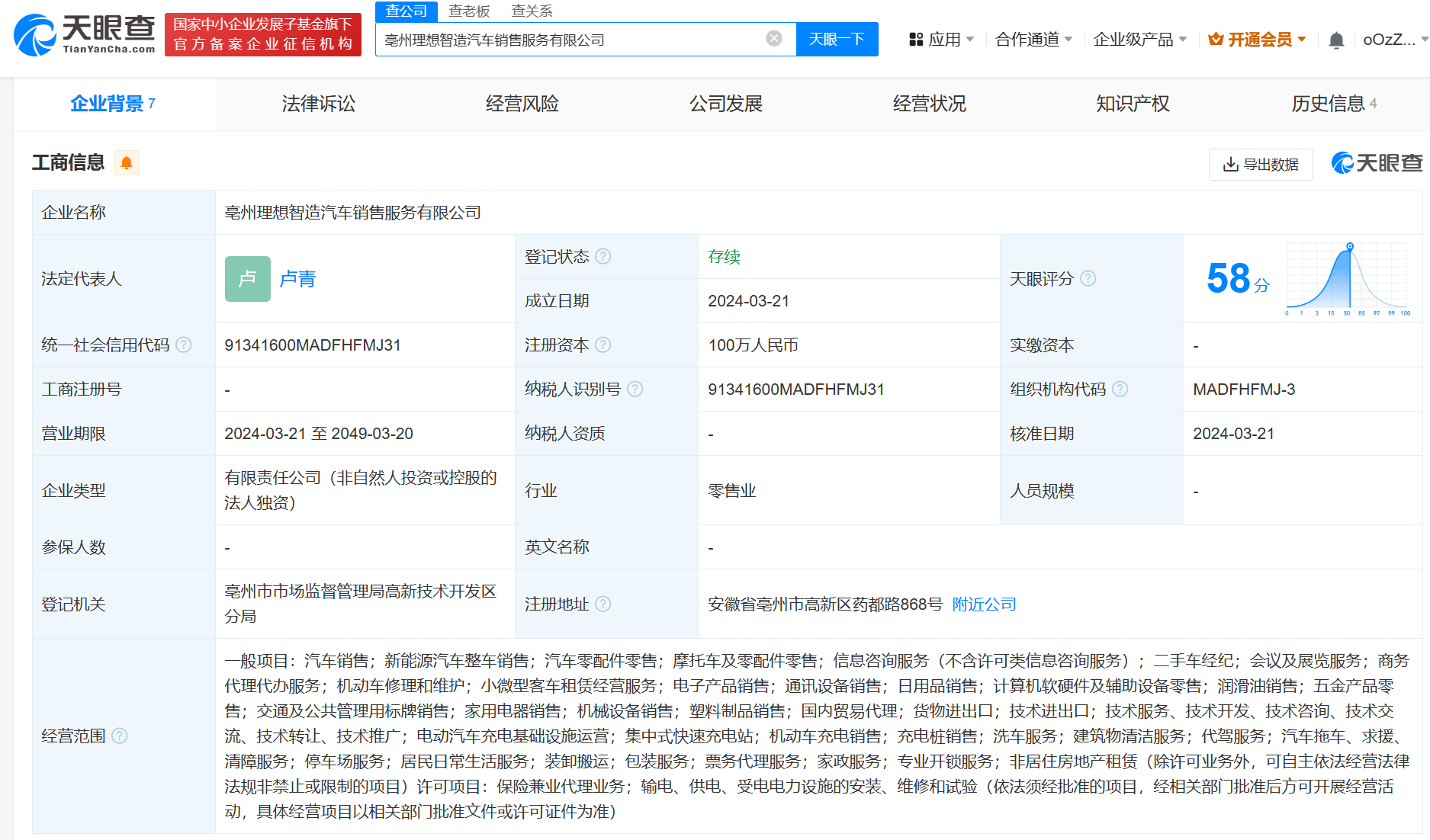
Task: Open notifications bell in top bar
Action: pyautogui.click(x=1335, y=40)
